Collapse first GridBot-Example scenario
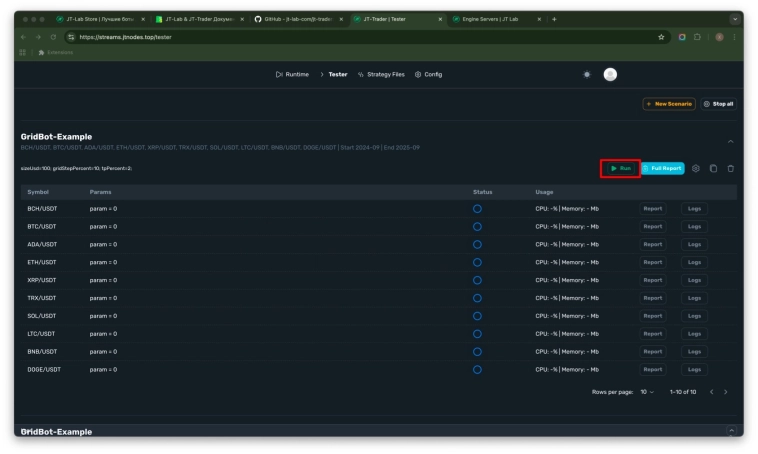This screenshot has width=758, height=454. click(x=730, y=141)
